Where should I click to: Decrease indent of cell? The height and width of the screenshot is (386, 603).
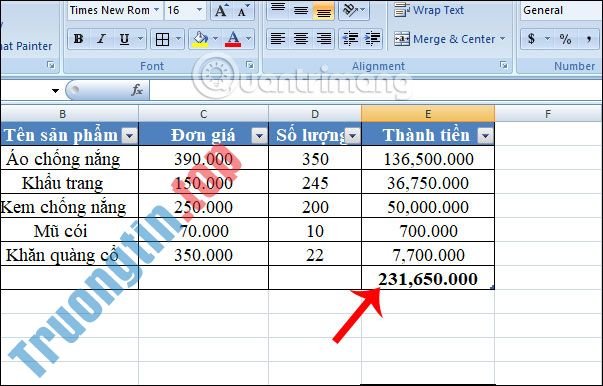tap(350, 39)
